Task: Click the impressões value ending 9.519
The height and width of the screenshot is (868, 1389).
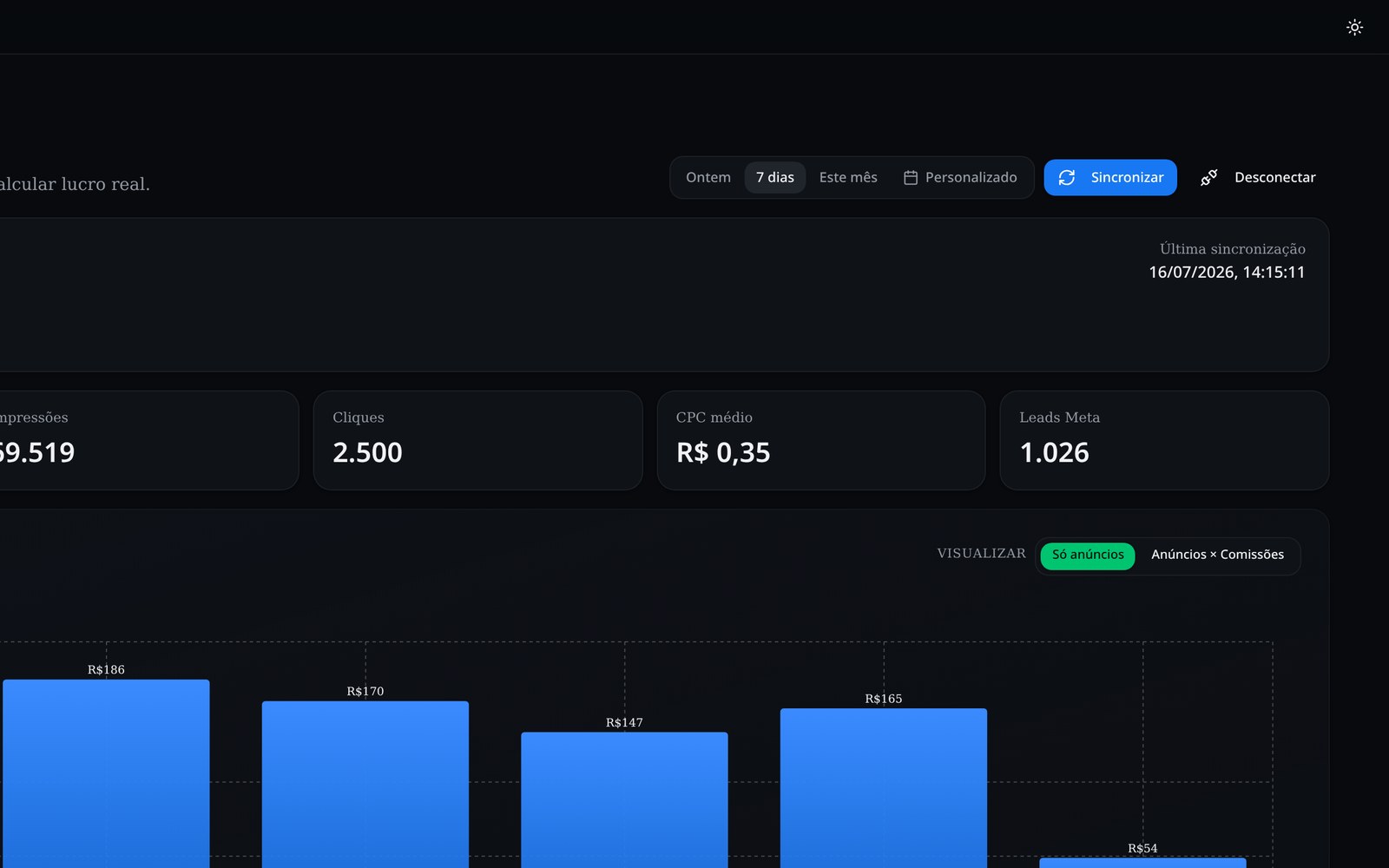Action: coord(37,452)
